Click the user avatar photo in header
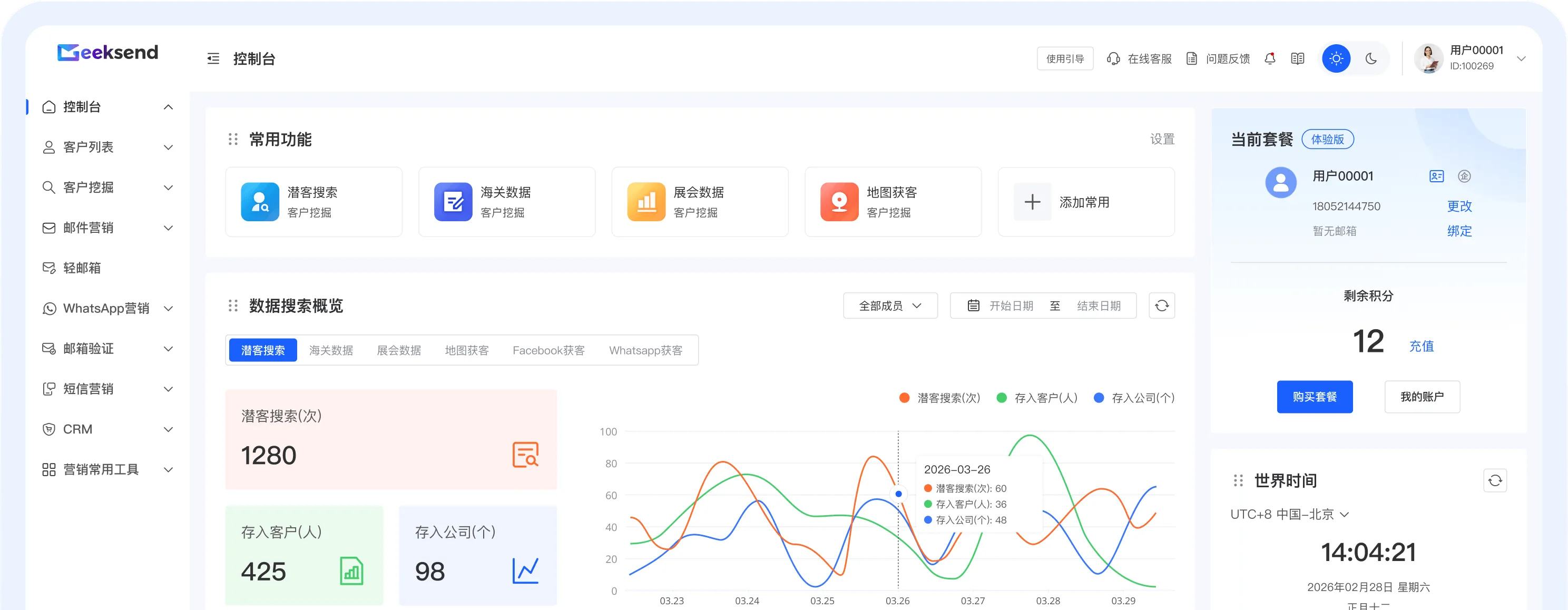 pyautogui.click(x=1428, y=58)
